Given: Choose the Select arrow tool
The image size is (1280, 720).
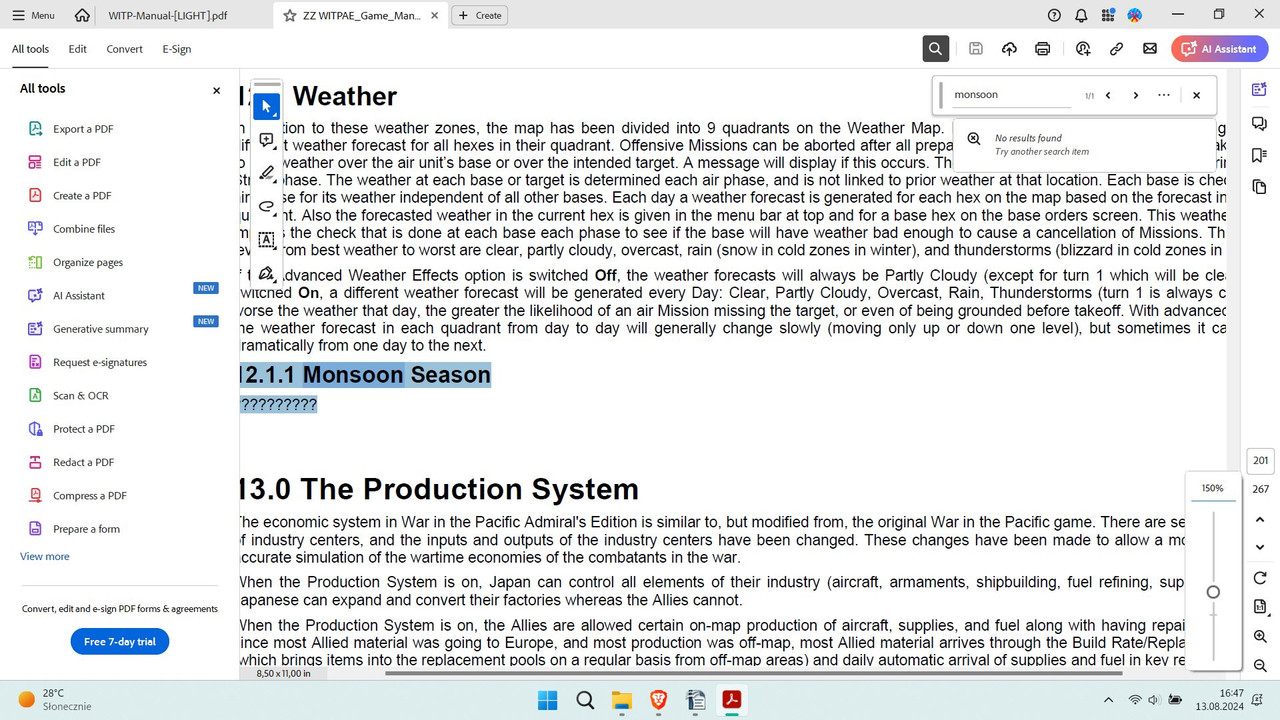Looking at the screenshot, I should click(x=266, y=106).
